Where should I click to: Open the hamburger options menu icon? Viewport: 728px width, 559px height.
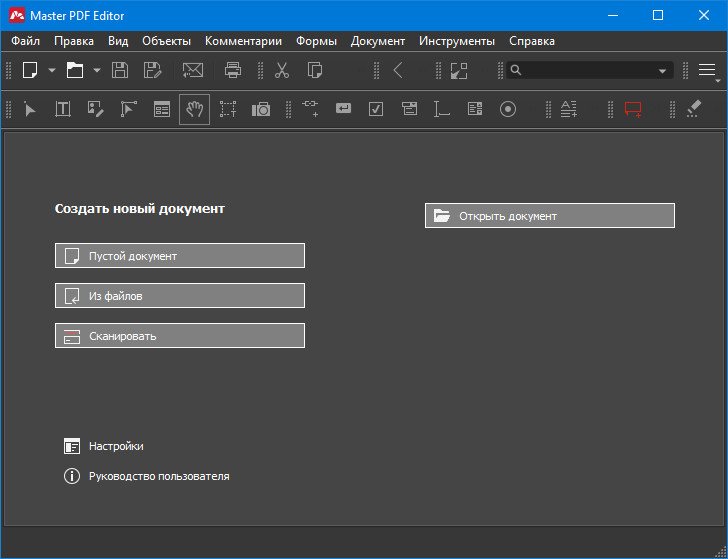point(707,70)
